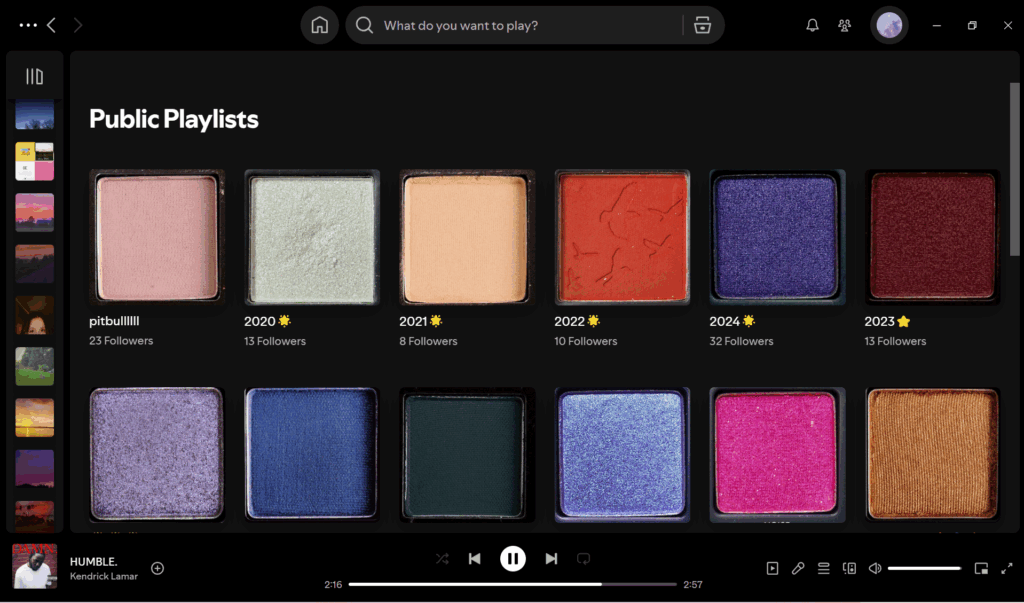Open the profile avatar menu

[x=889, y=26]
